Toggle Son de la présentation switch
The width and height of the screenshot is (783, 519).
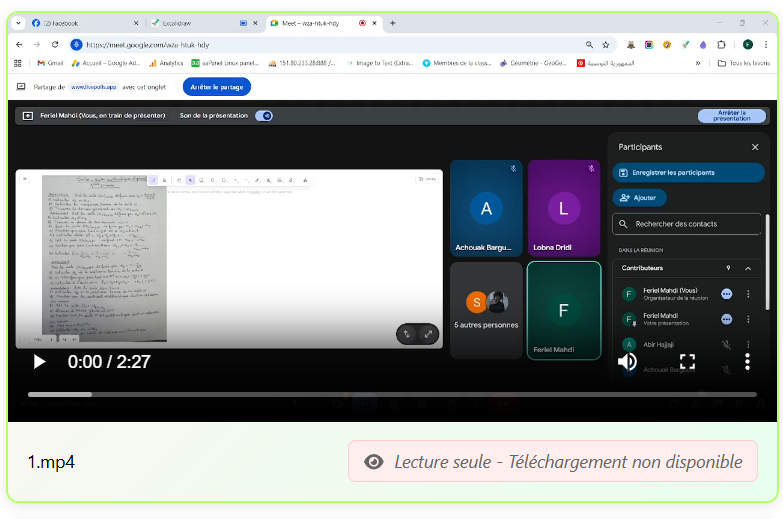(x=264, y=116)
